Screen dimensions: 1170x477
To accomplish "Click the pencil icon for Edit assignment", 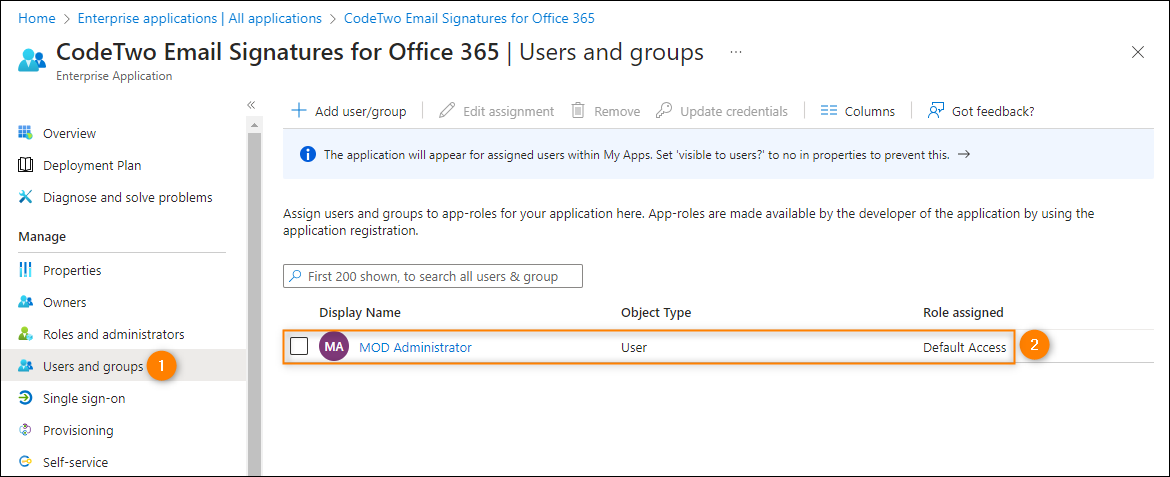I will tap(447, 110).
